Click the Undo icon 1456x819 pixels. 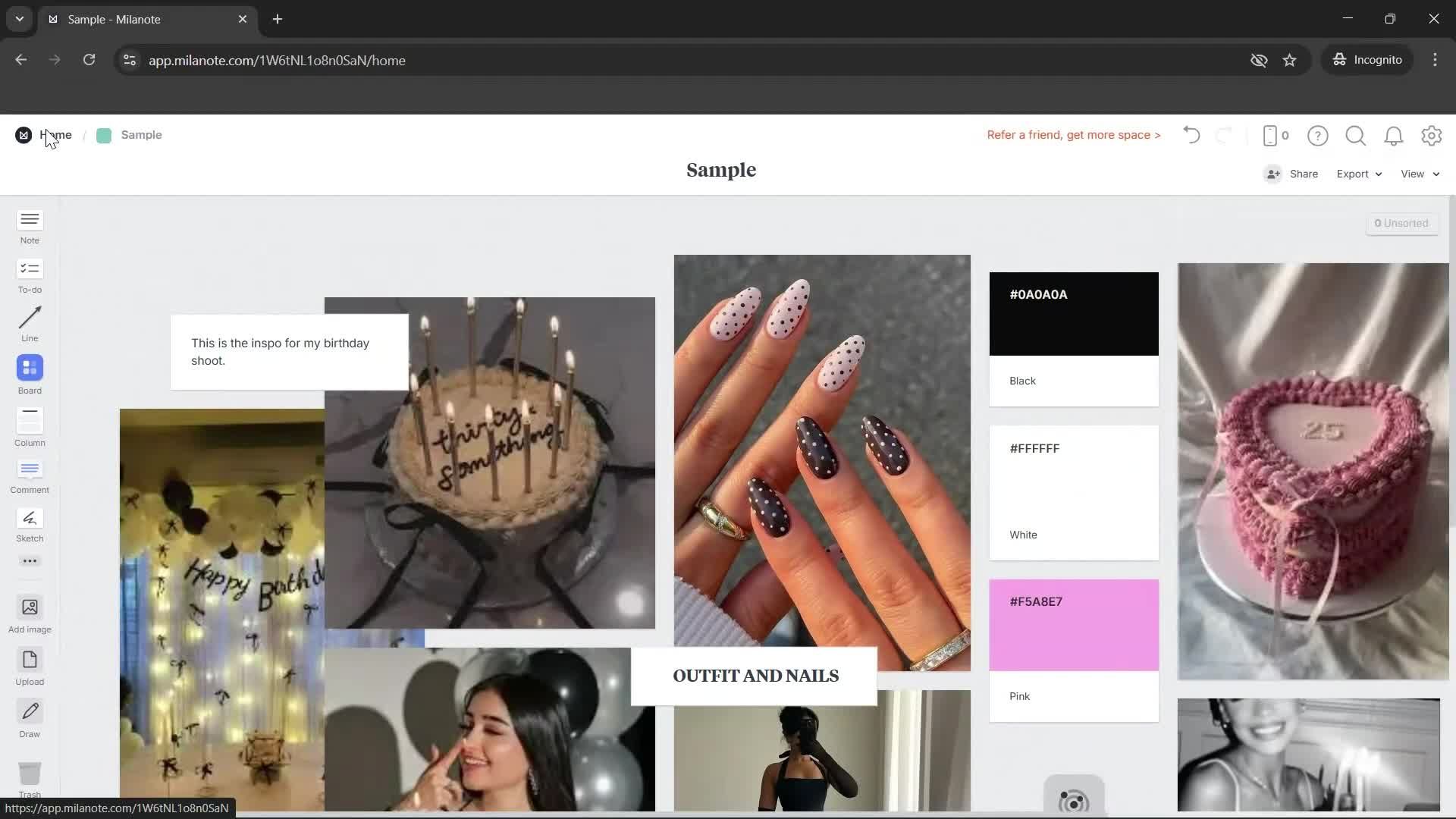coord(1191,135)
